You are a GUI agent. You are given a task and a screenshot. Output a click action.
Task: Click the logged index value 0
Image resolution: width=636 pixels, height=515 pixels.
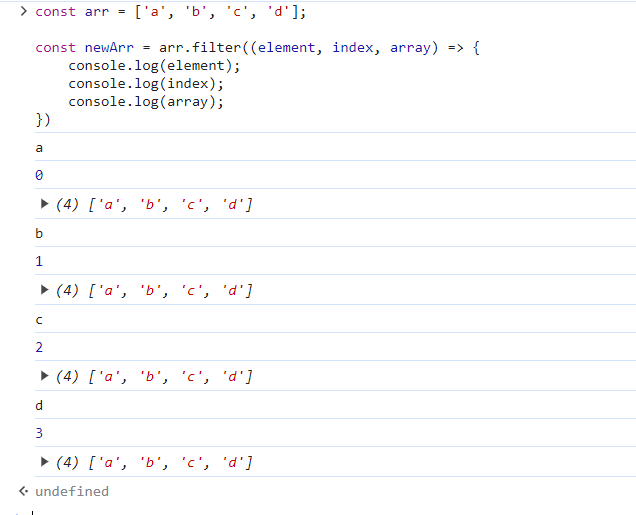(39, 175)
